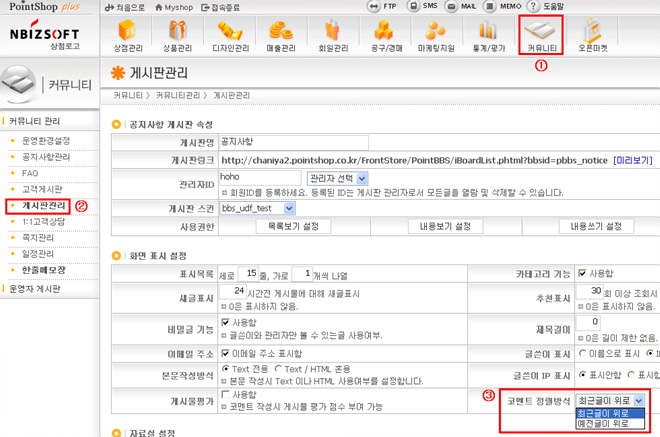Expand the 게시판 스킨 bbs_udf_test dropdown
The image size is (660, 437).
[258, 207]
